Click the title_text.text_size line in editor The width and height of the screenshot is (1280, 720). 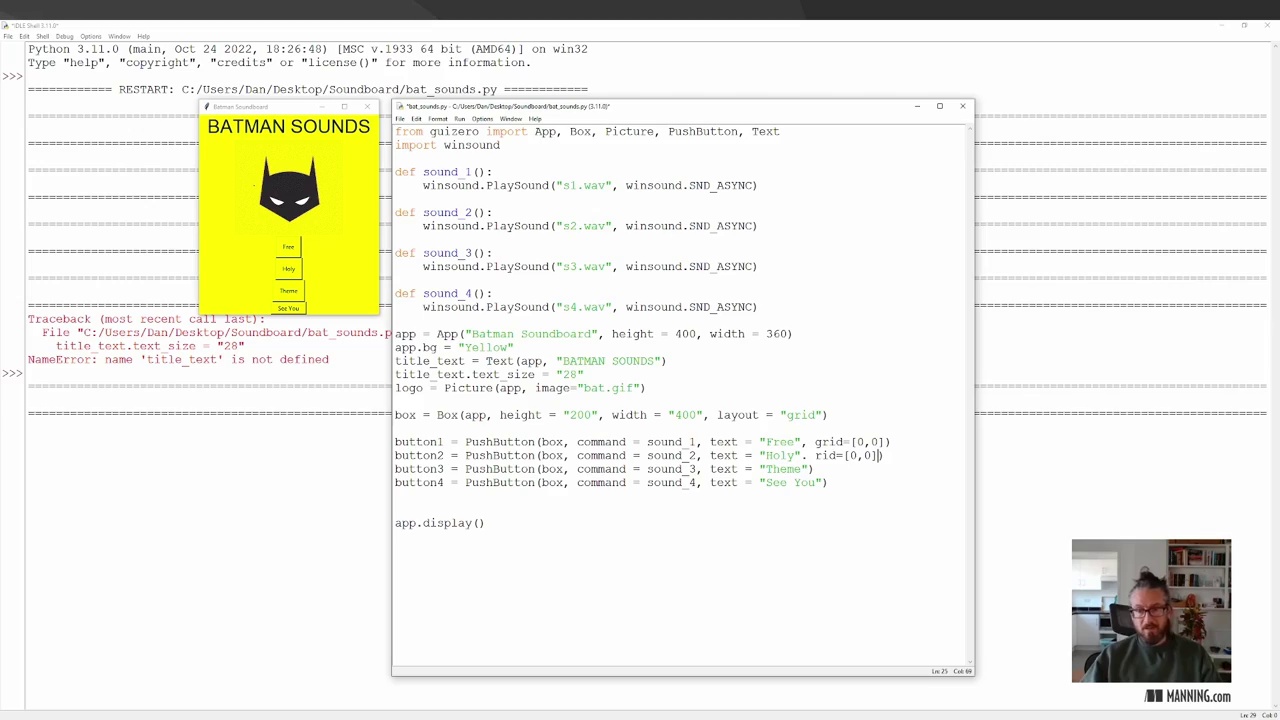coord(489,375)
